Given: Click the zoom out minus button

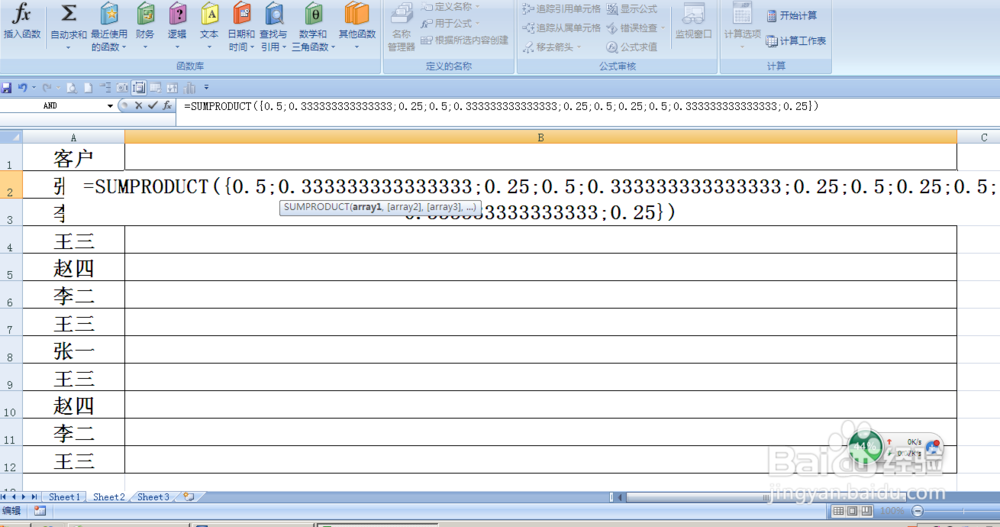Looking at the screenshot, I should tap(917, 511).
